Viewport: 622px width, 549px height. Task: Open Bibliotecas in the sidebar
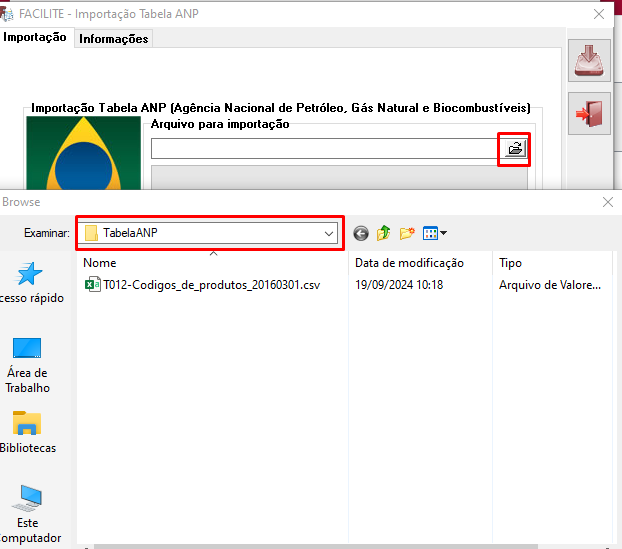[x=28, y=432]
